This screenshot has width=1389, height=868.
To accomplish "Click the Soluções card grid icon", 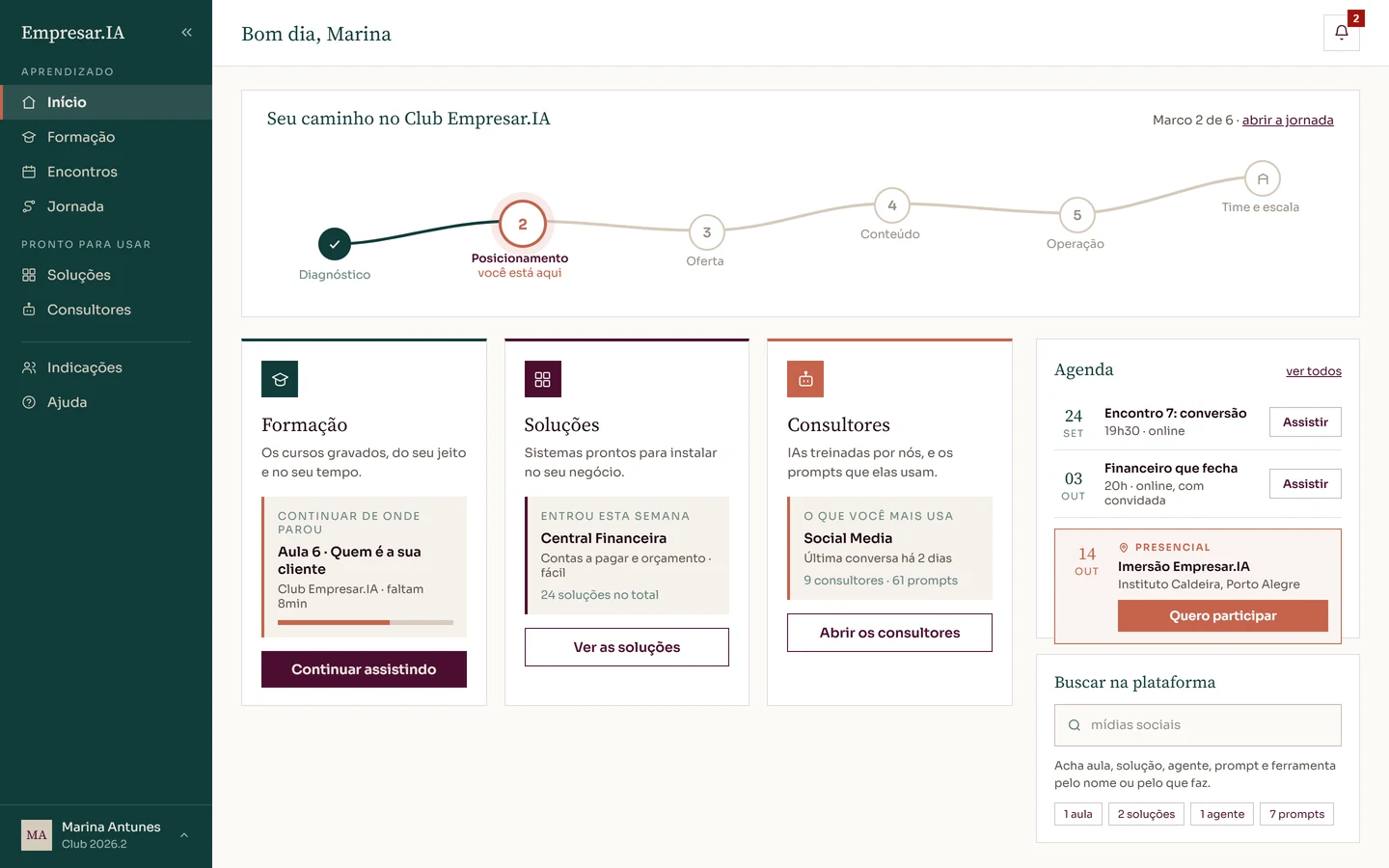I will (542, 379).
